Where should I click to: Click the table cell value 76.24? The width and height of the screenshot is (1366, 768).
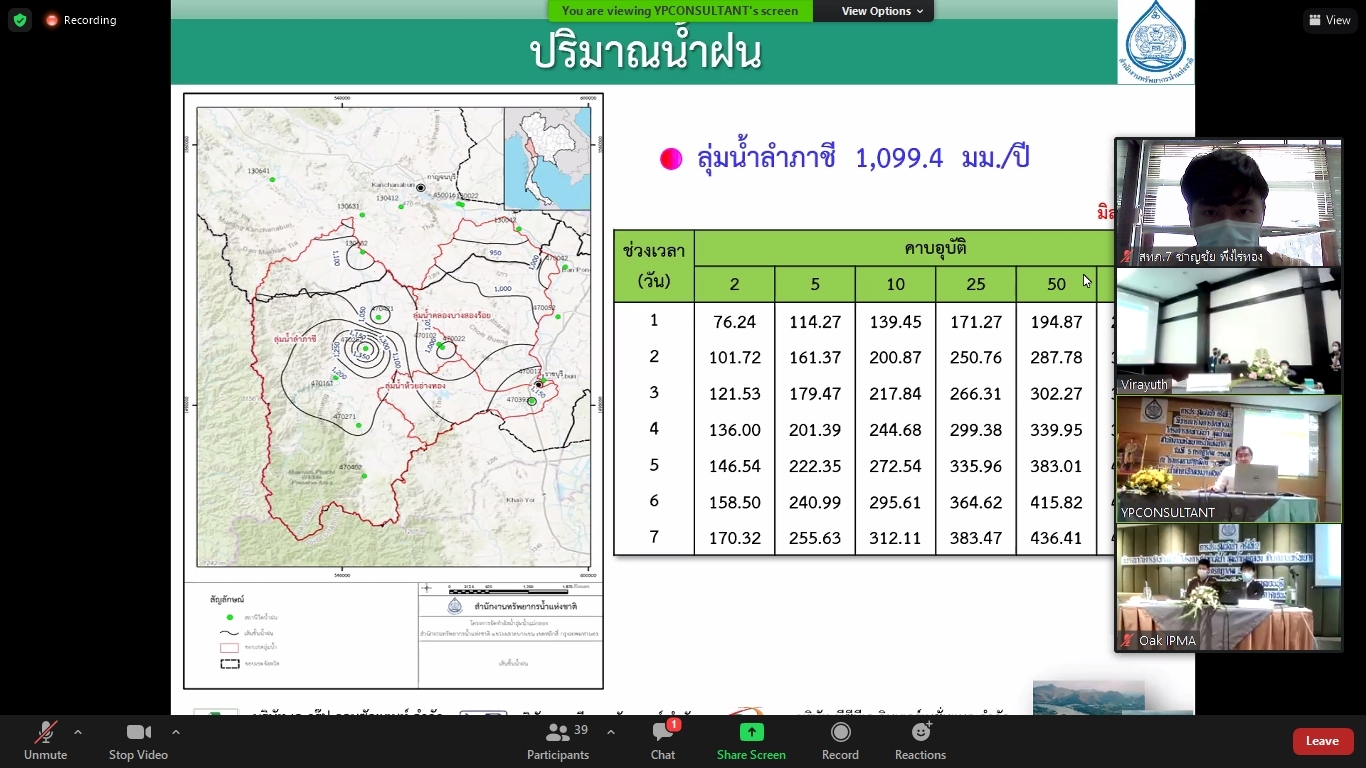[x=734, y=322]
